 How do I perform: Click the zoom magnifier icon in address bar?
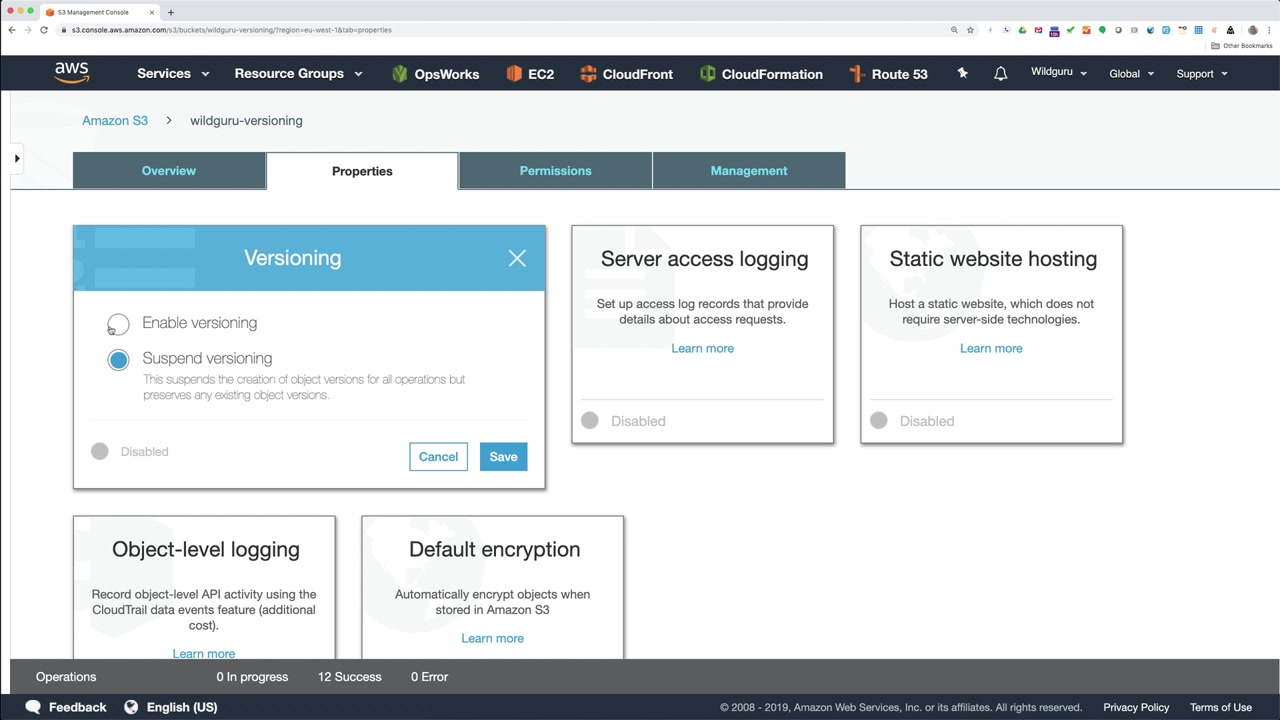tap(954, 30)
